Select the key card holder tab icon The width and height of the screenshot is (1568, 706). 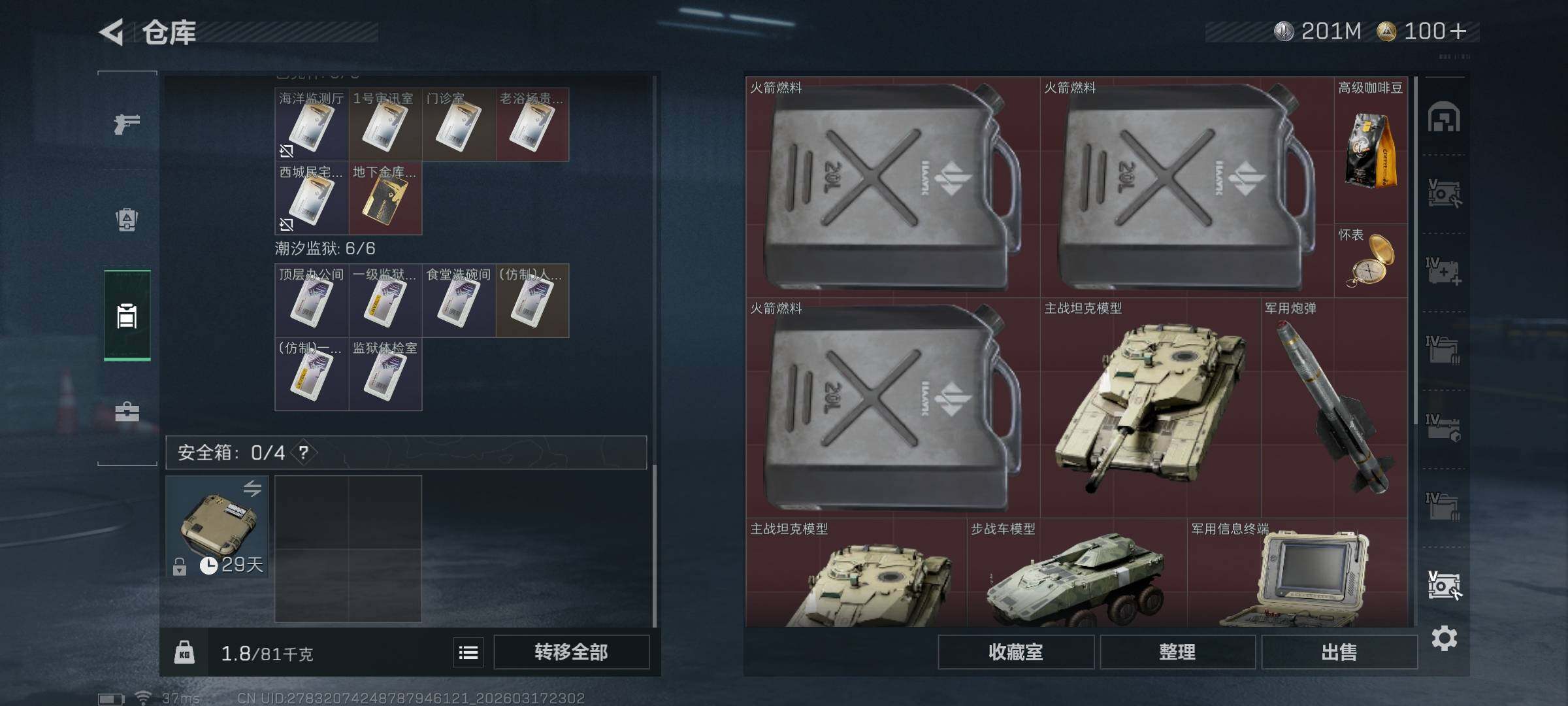click(127, 315)
